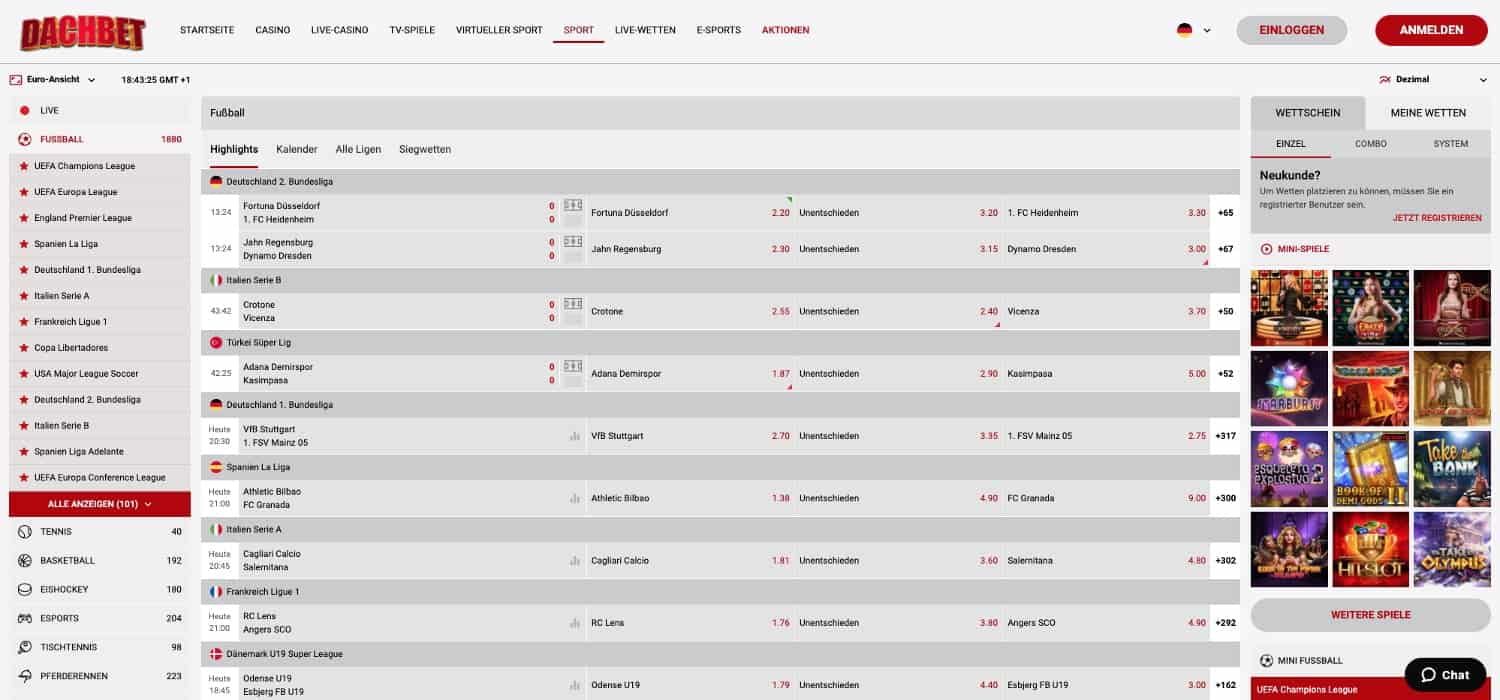Click the Einloggen button

tap(1291, 30)
